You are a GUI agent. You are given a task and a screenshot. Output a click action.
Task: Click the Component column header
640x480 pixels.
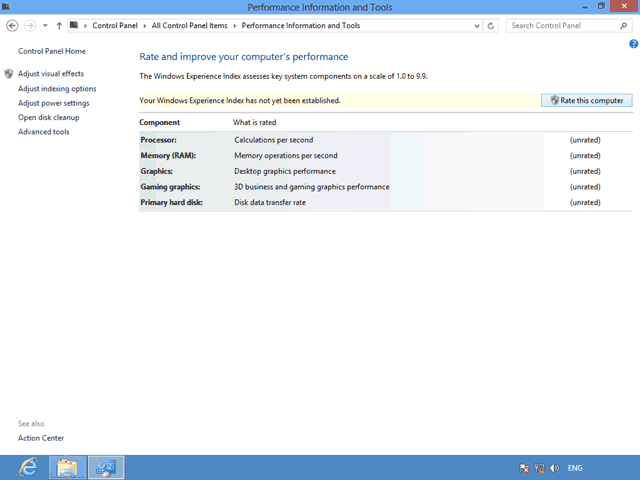(x=160, y=122)
